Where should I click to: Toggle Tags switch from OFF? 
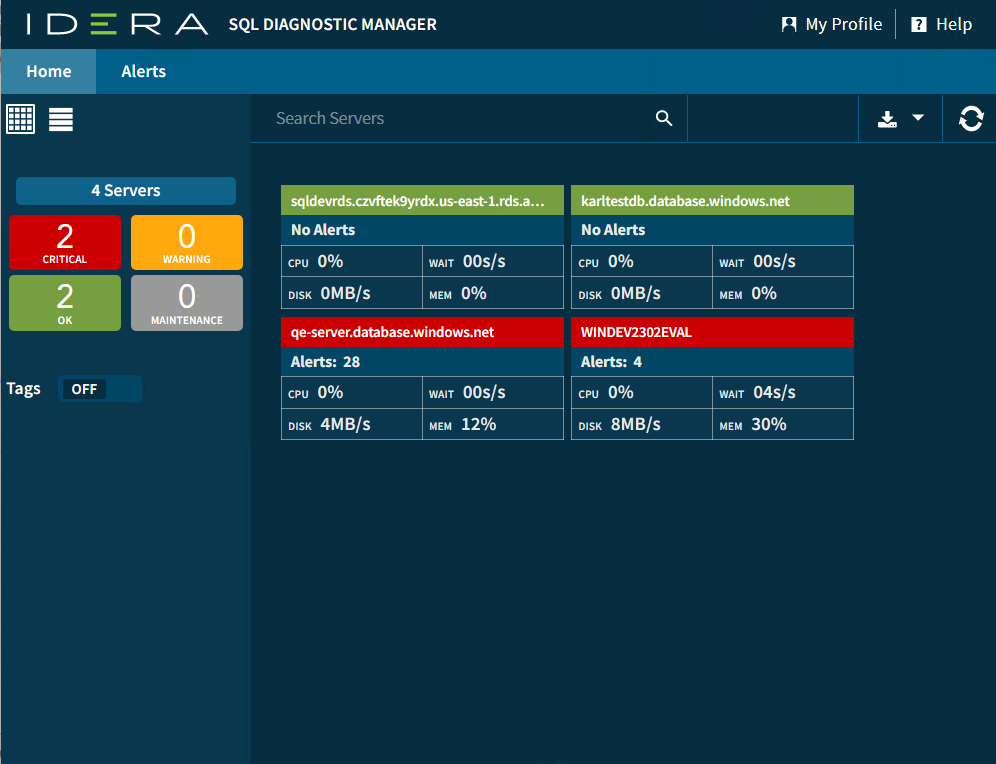click(x=100, y=389)
